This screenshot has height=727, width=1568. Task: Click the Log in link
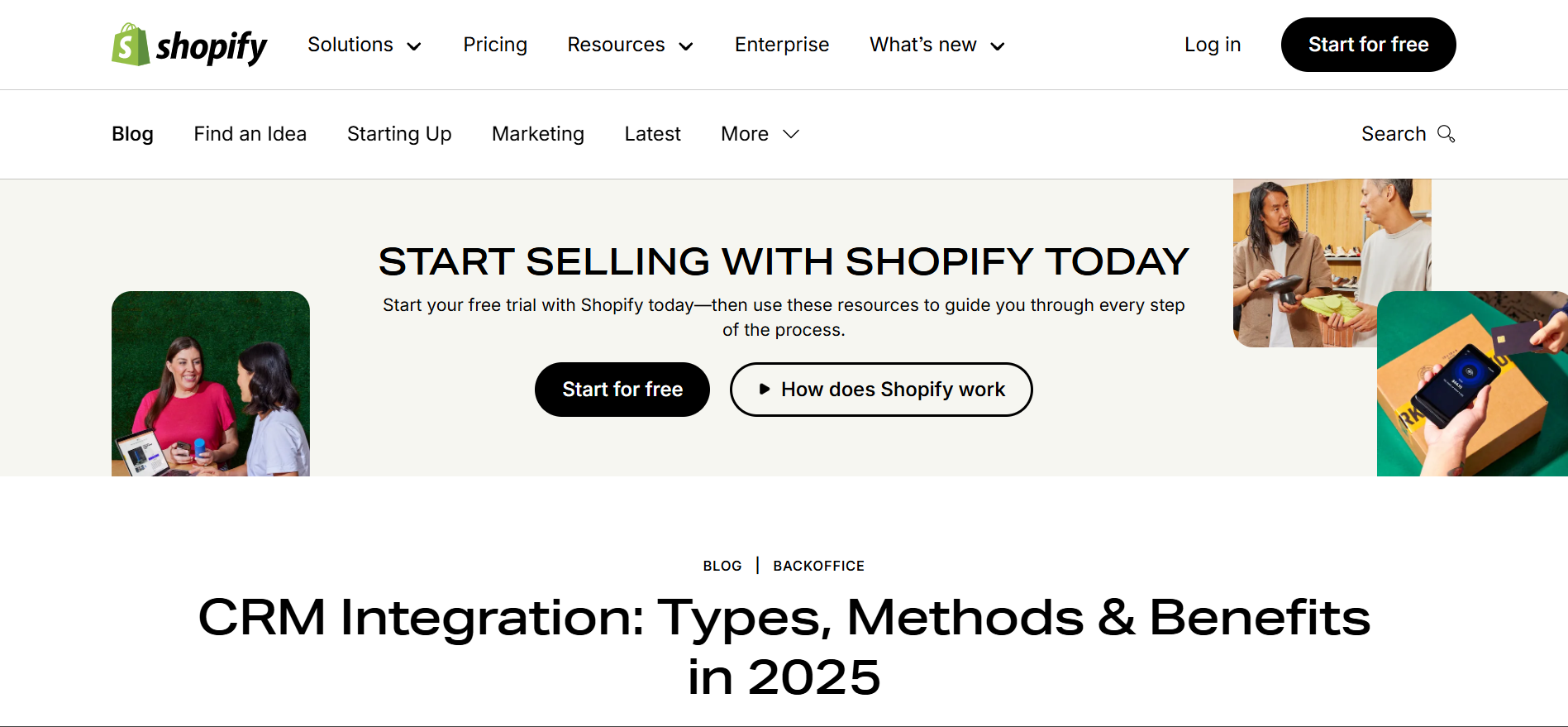[1212, 45]
